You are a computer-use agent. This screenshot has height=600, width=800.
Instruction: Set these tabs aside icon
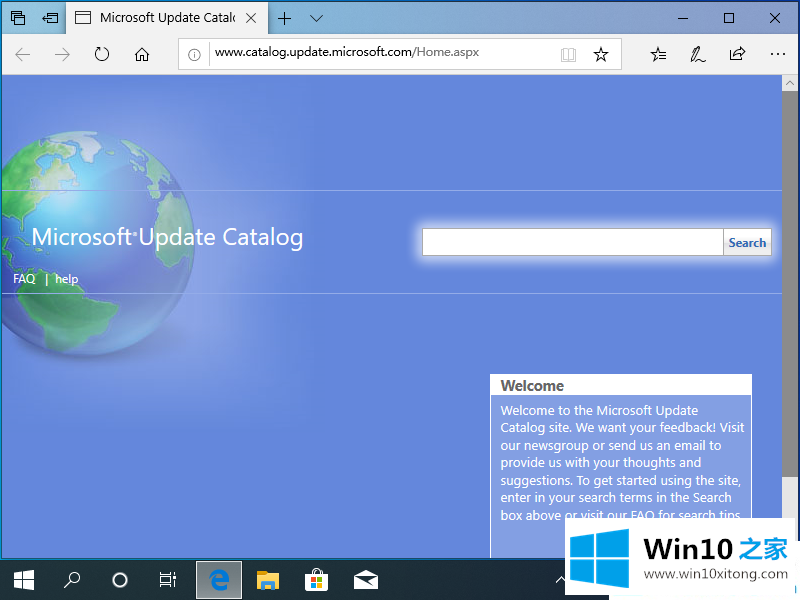(x=50, y=18)
